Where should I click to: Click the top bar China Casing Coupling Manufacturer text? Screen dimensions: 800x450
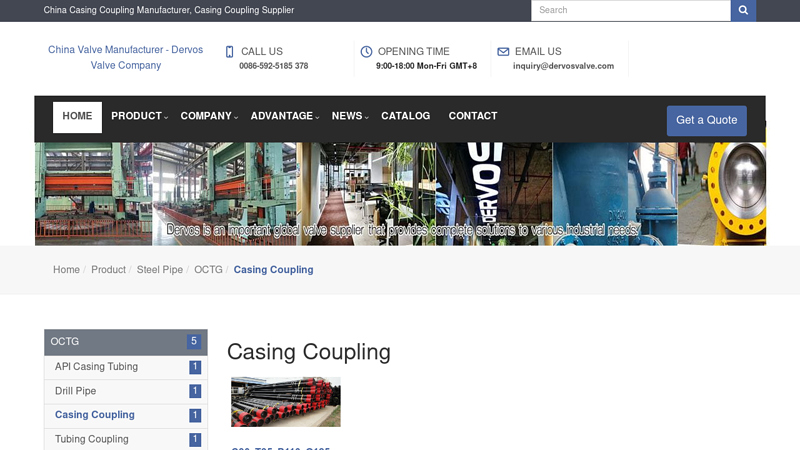(168, 10)
